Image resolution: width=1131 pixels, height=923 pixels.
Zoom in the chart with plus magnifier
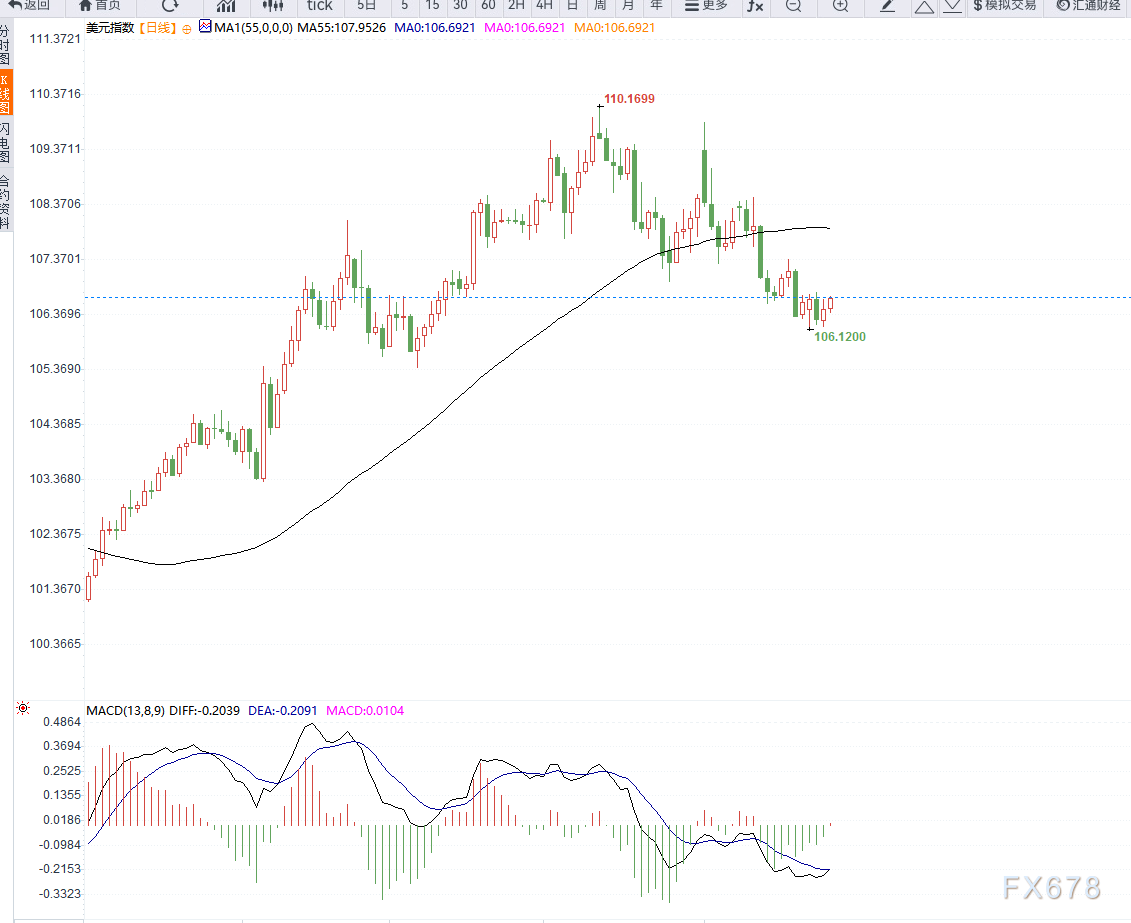pos(840,6)
